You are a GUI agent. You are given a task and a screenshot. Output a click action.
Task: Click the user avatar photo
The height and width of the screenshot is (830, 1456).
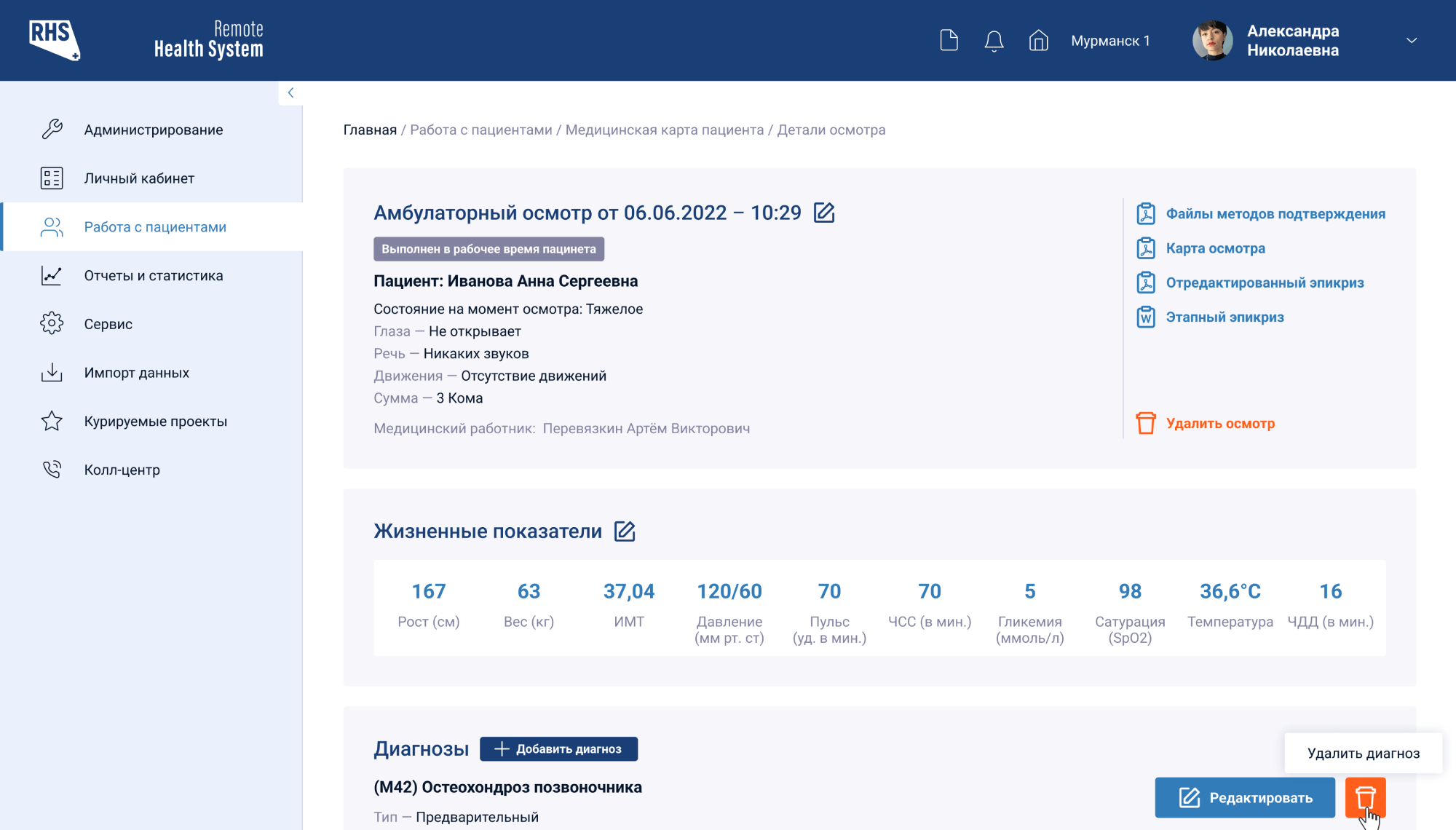1212,40
